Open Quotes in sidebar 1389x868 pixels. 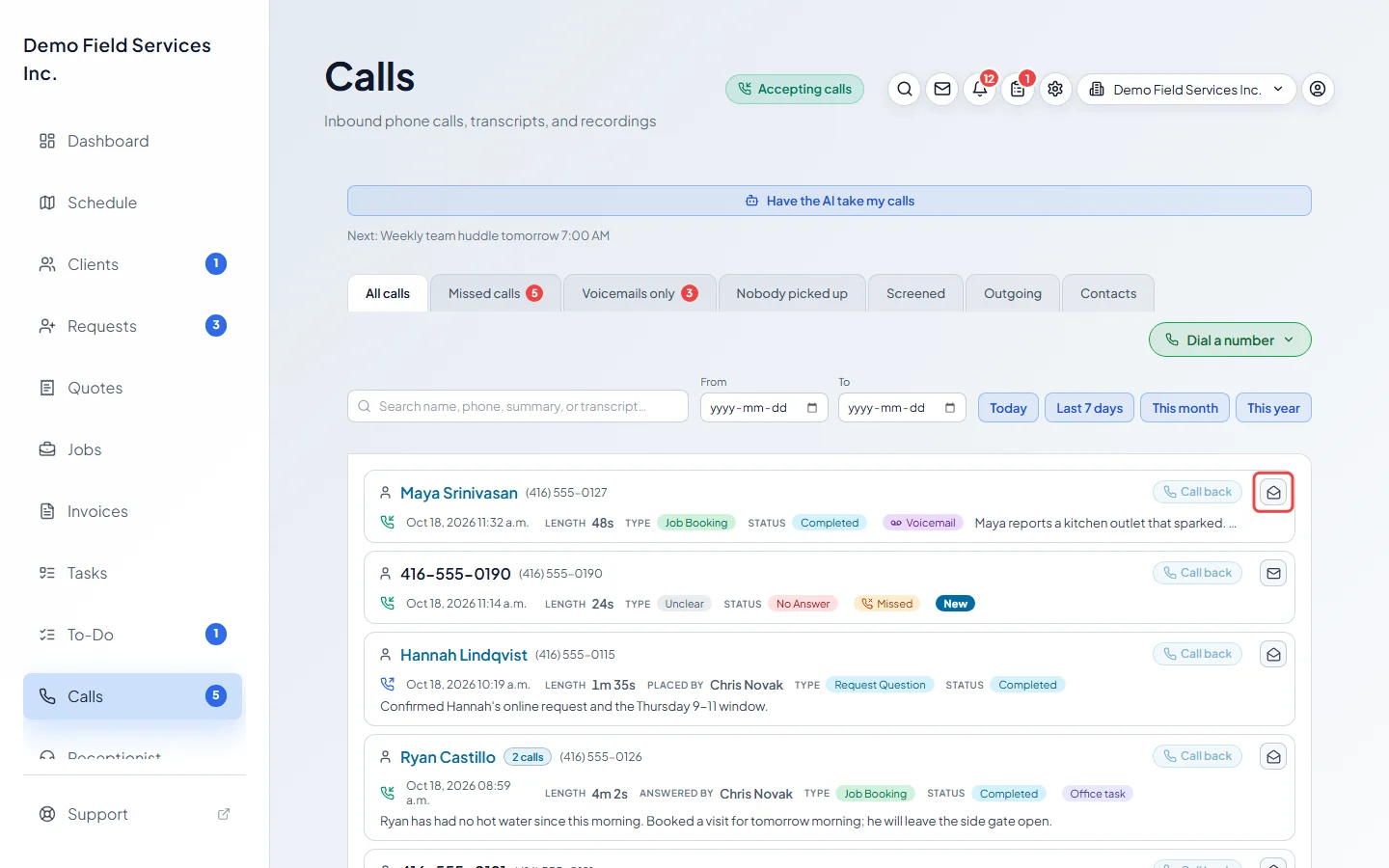133,388
